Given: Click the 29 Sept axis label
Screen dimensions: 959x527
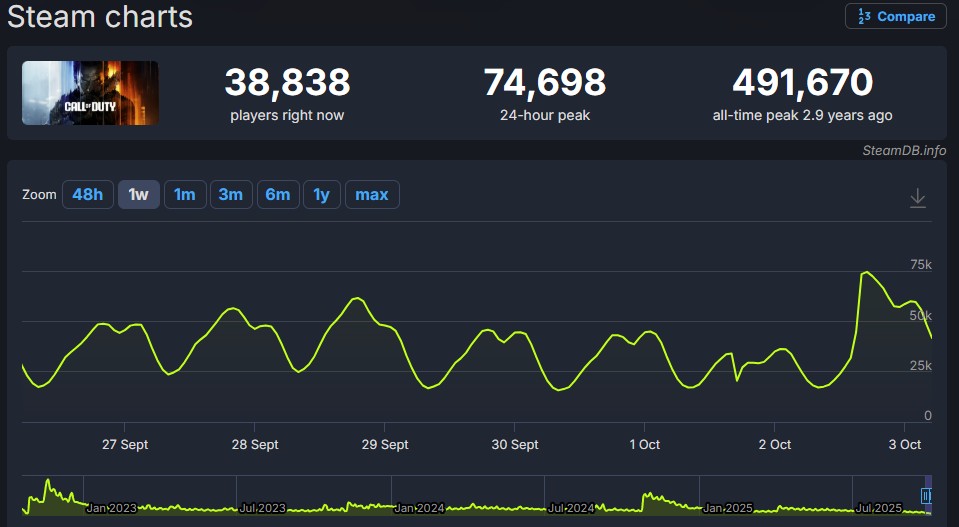Looking at the screenshot, I should click(x=385, y=444).
